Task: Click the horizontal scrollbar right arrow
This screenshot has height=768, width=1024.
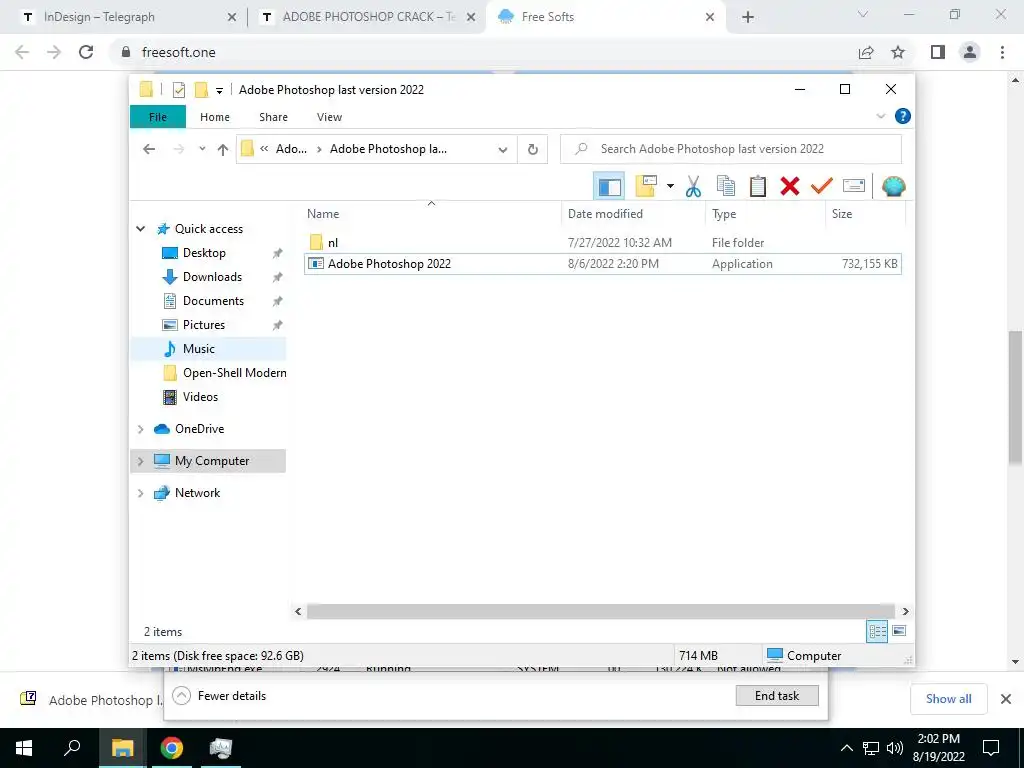Action: [906, 611]
